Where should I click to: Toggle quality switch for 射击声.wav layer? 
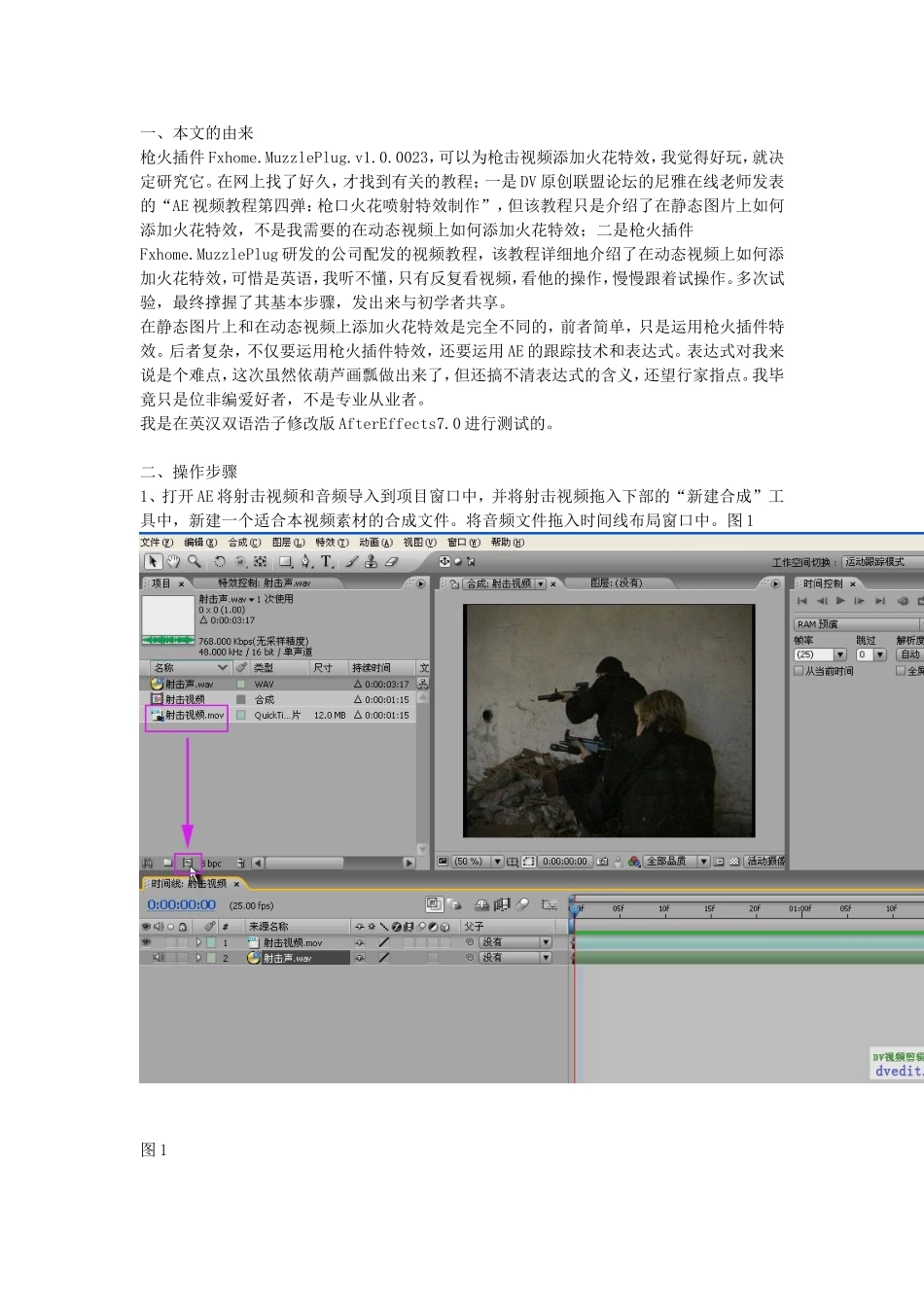point(384,958)
